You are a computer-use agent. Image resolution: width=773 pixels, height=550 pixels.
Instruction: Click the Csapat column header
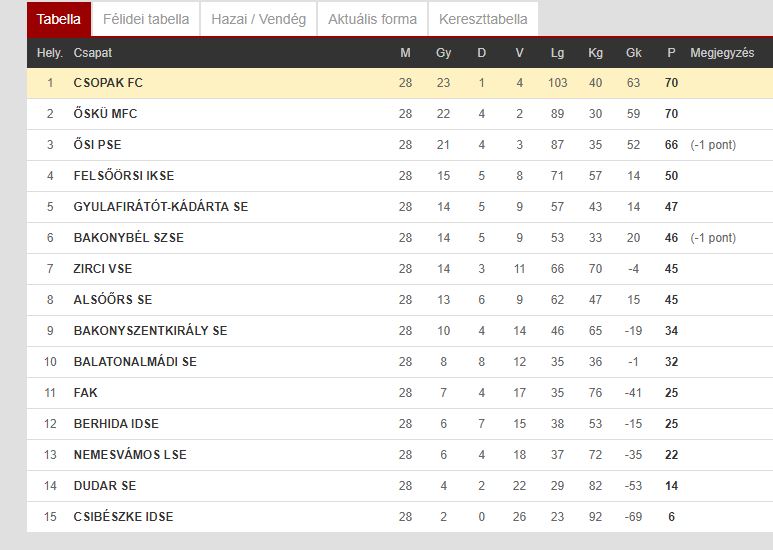pos(93,53)
